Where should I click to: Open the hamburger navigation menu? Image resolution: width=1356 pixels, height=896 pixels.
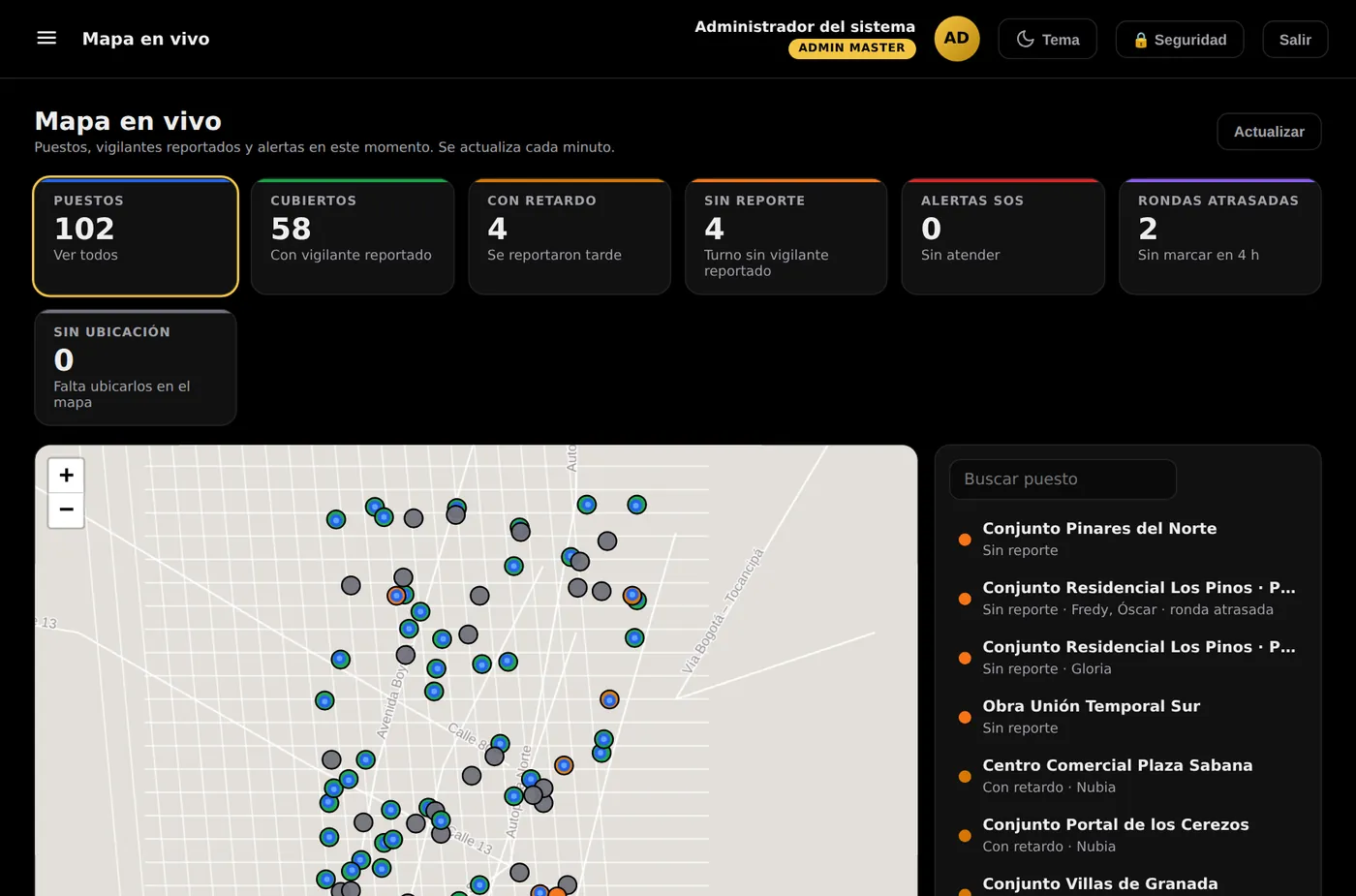(x=46, y=39)
